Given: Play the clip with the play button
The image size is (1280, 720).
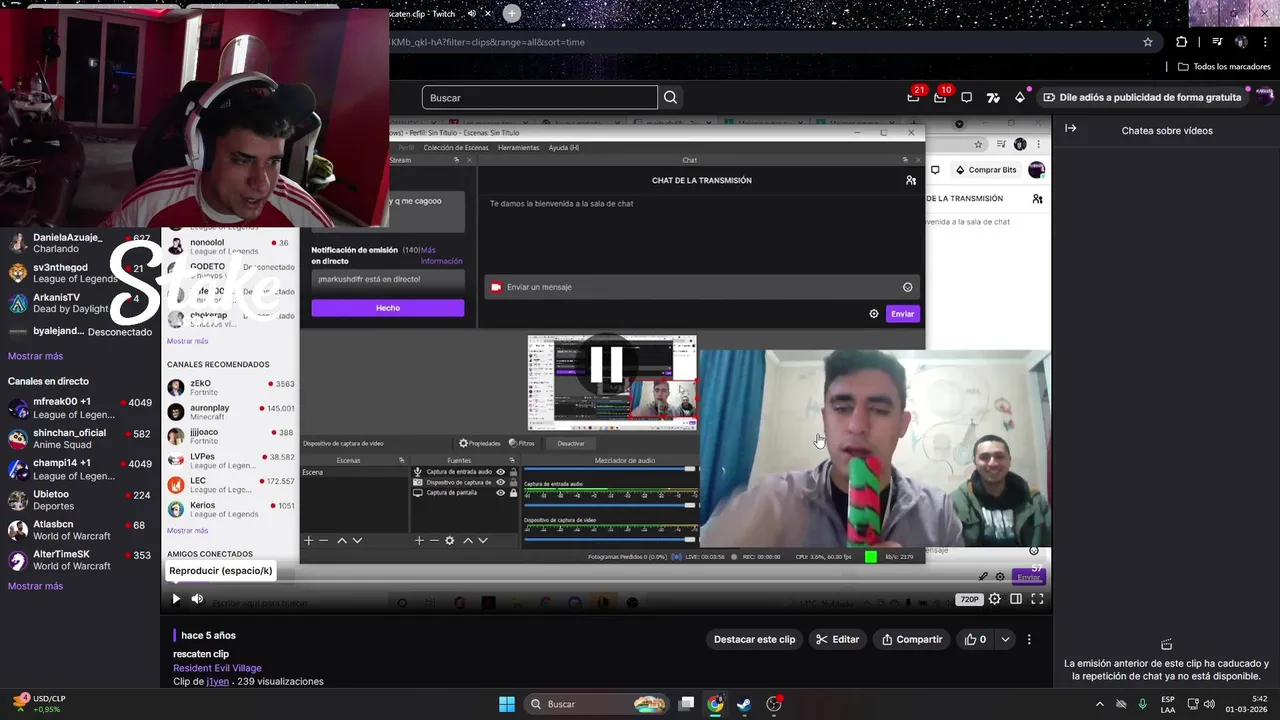Looking at the screenshot, I should pyautogui.click(x=176, y=599).
